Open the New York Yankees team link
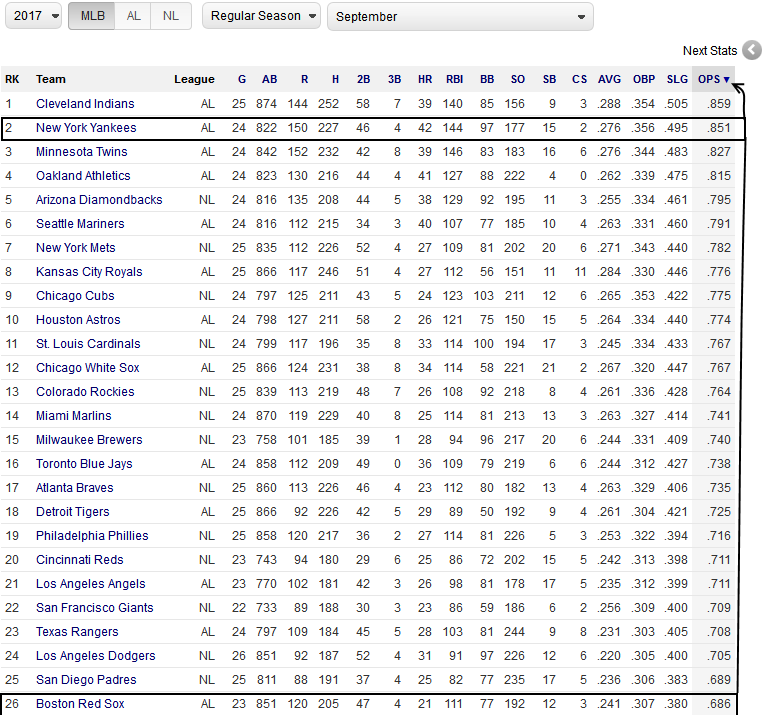763x715 pixels. click(86, 128)
